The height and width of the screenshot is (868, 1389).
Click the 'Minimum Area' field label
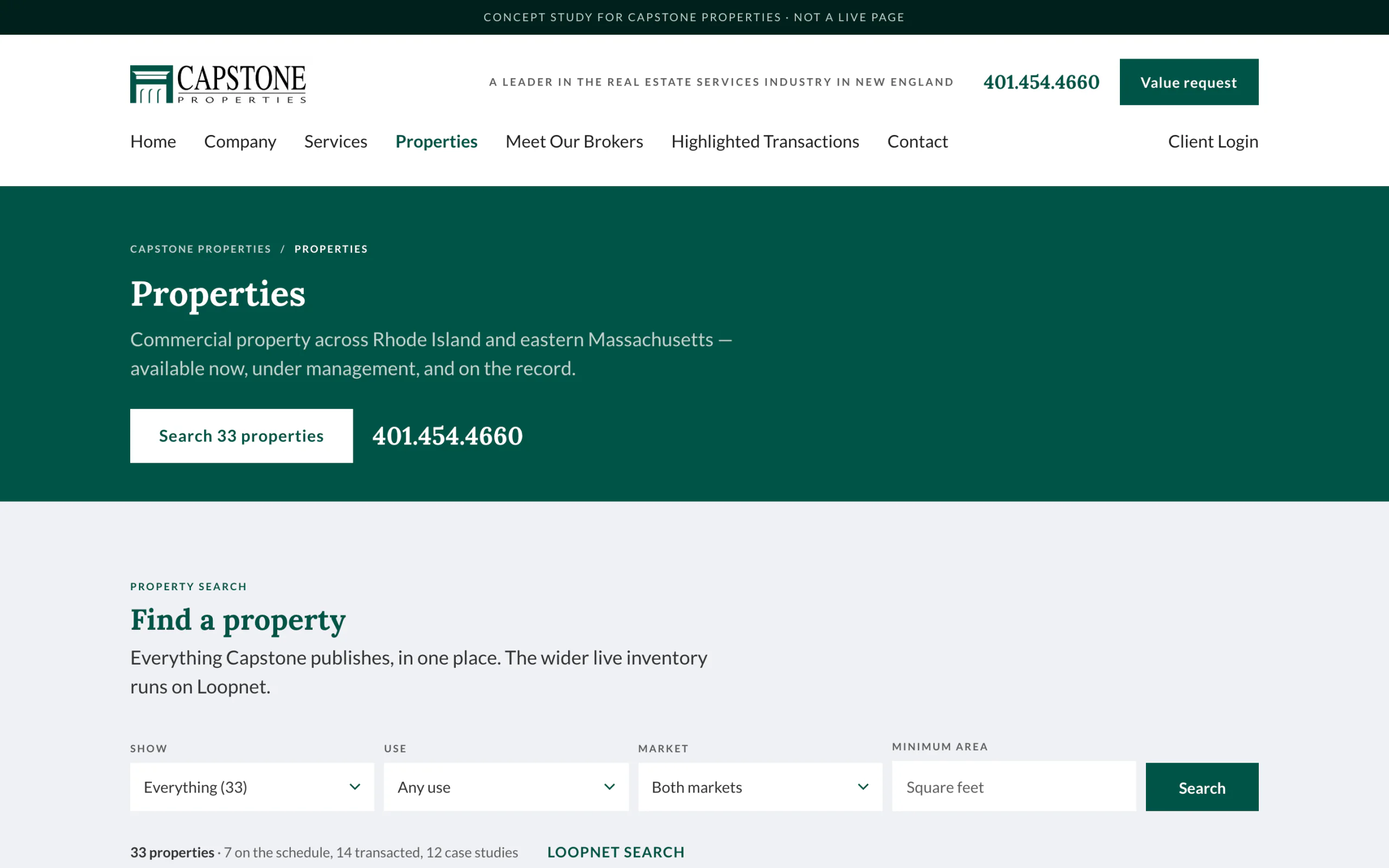click(940, 747)
